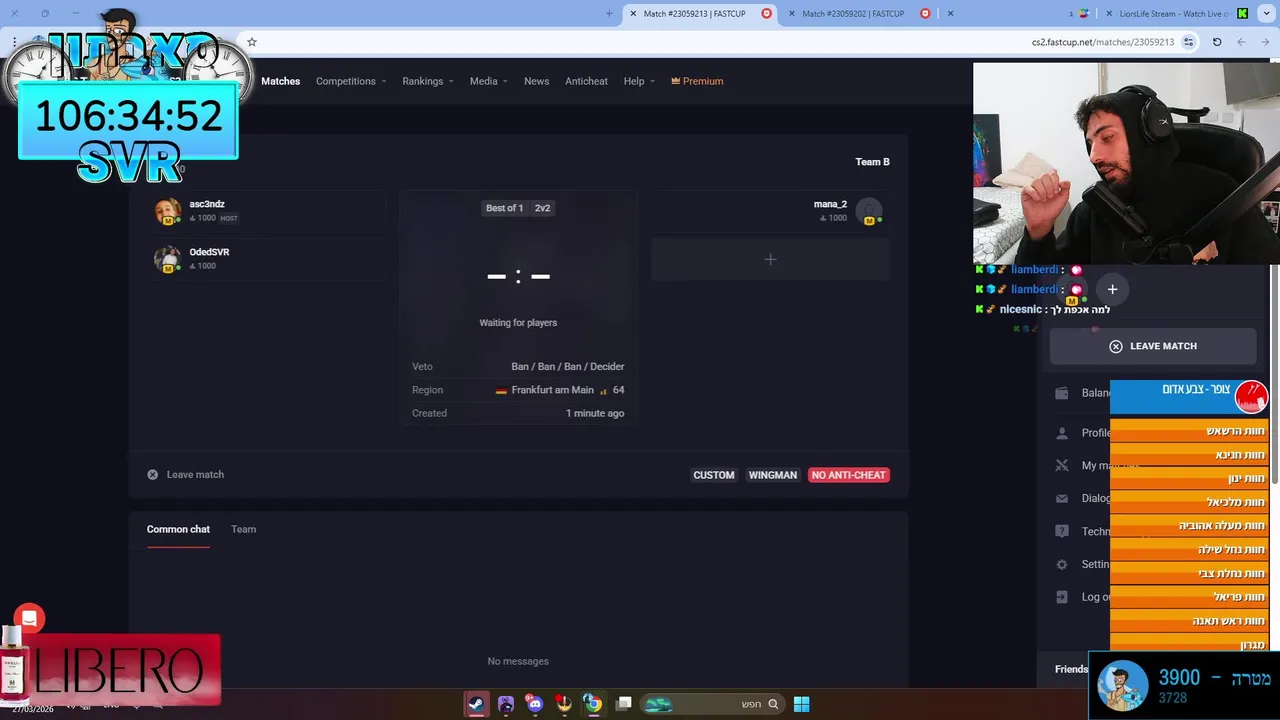Open the Tech support question-mark icon
The width and height of the screenshot is (1280, 720).
click(1062, 531)
